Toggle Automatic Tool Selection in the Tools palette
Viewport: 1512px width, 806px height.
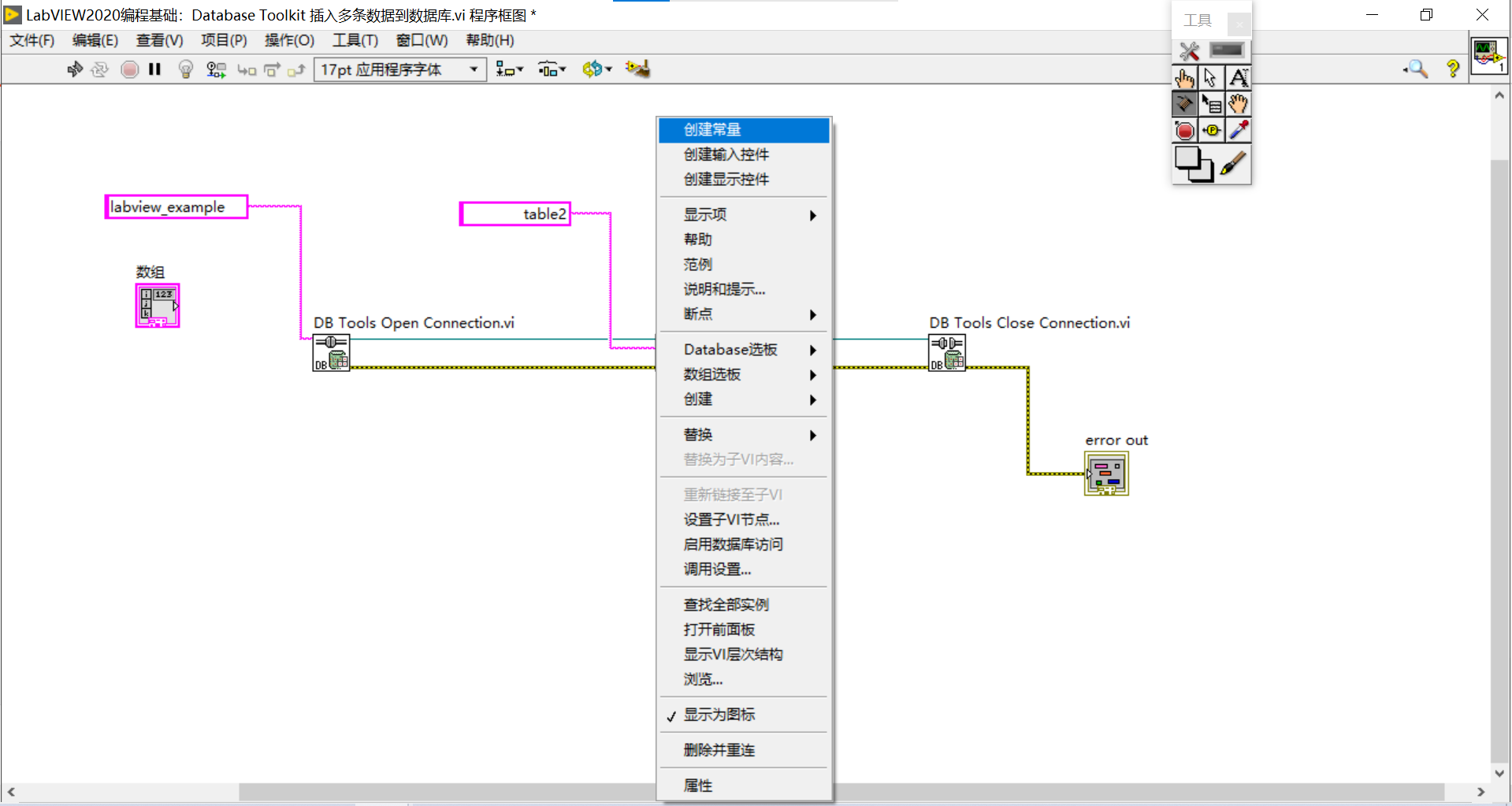tap(1190, 50)
